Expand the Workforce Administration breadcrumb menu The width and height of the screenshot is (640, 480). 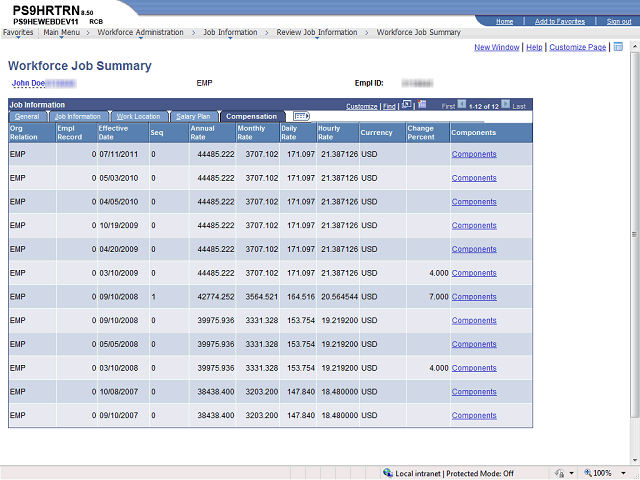click(140, 32)
